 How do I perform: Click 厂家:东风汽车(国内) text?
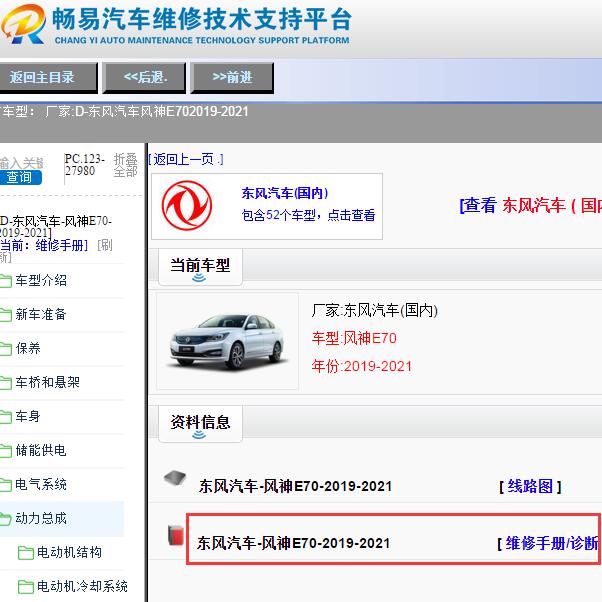click(375, 311)
